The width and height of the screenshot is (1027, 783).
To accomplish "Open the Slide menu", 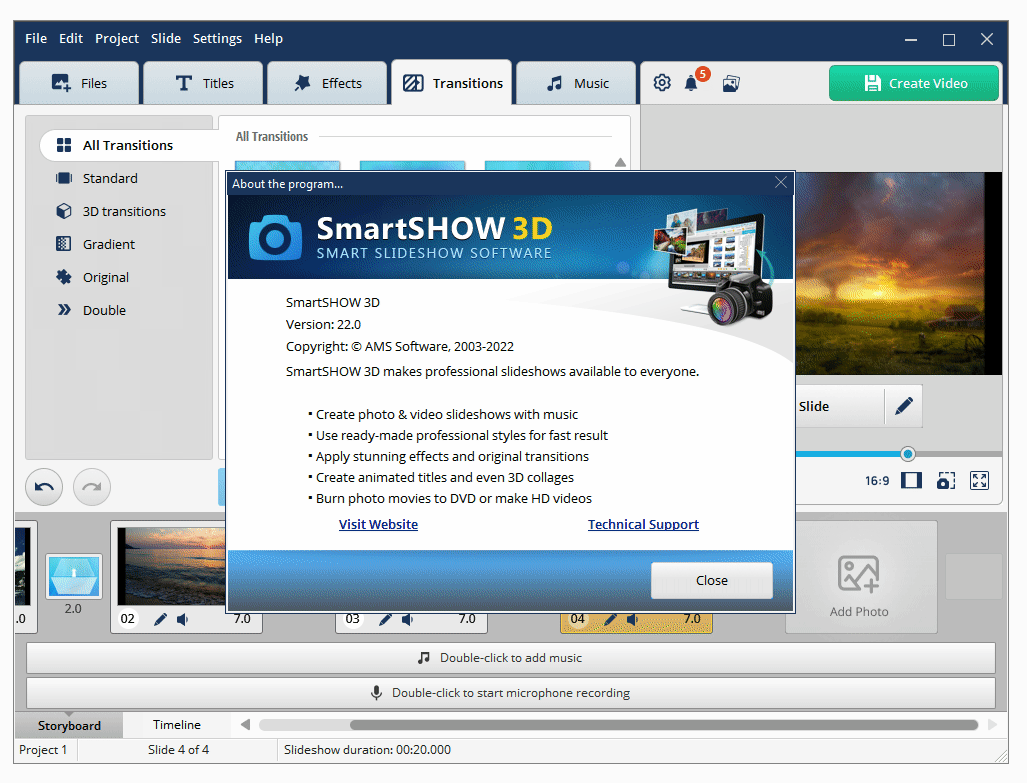I will coord(166,39).
